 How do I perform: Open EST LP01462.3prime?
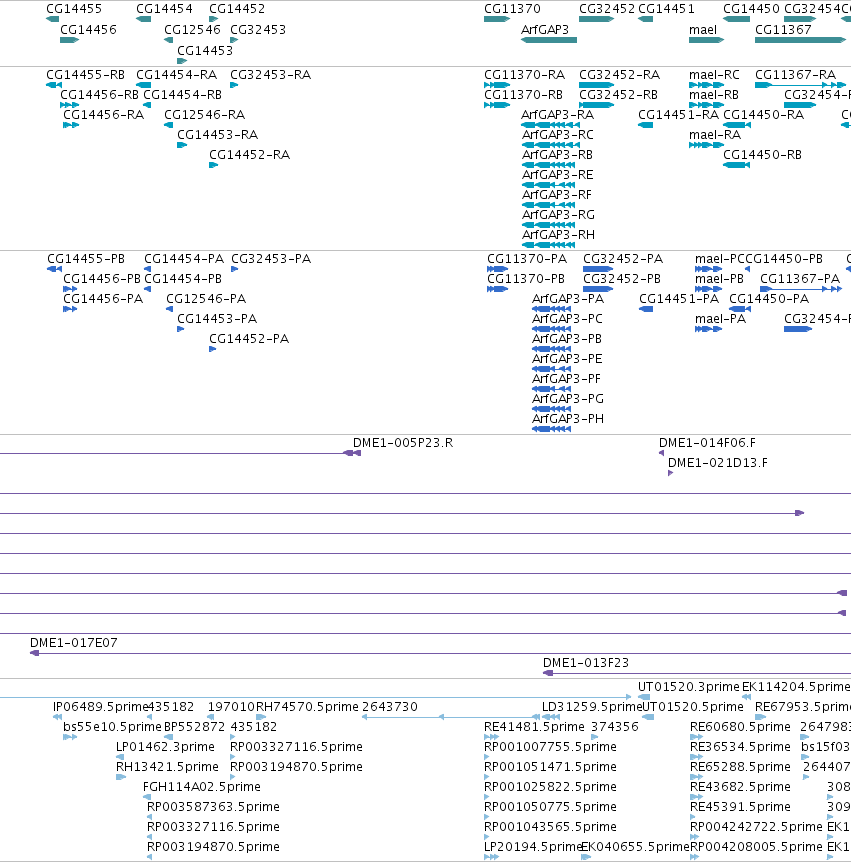click(x=120, y=757)
